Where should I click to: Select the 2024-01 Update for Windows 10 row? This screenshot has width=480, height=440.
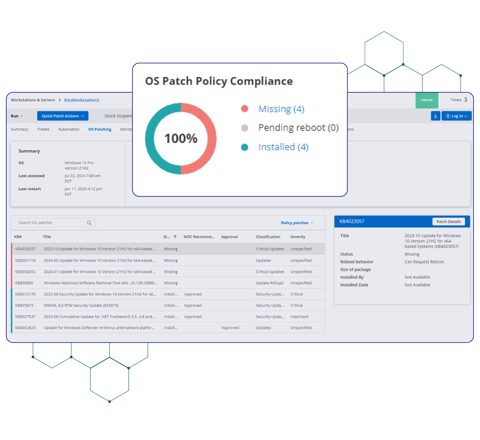coord(168,272)
